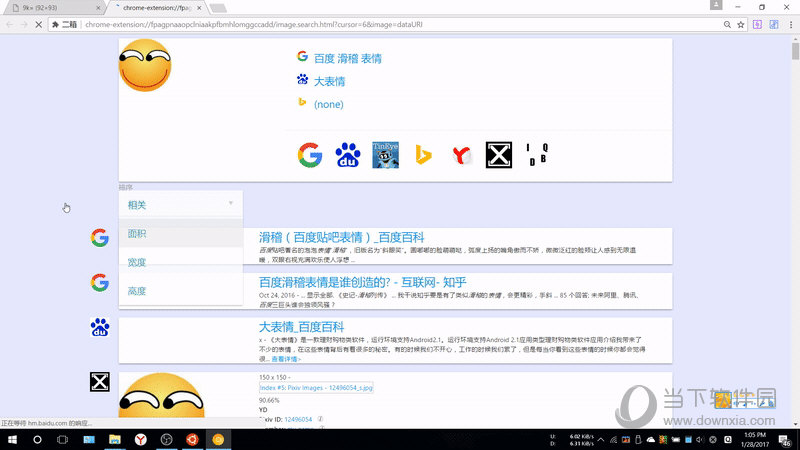Open 大表情 Baidu guess link
Viewport: 800px width, 450px height.
point(330,81)
